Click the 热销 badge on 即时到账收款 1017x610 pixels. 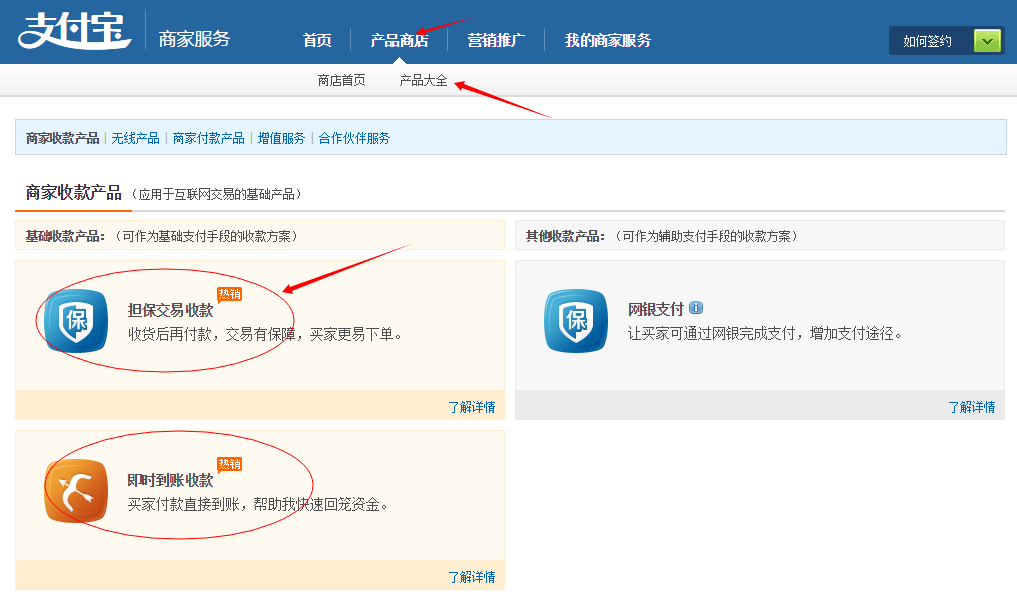(230, 464)
